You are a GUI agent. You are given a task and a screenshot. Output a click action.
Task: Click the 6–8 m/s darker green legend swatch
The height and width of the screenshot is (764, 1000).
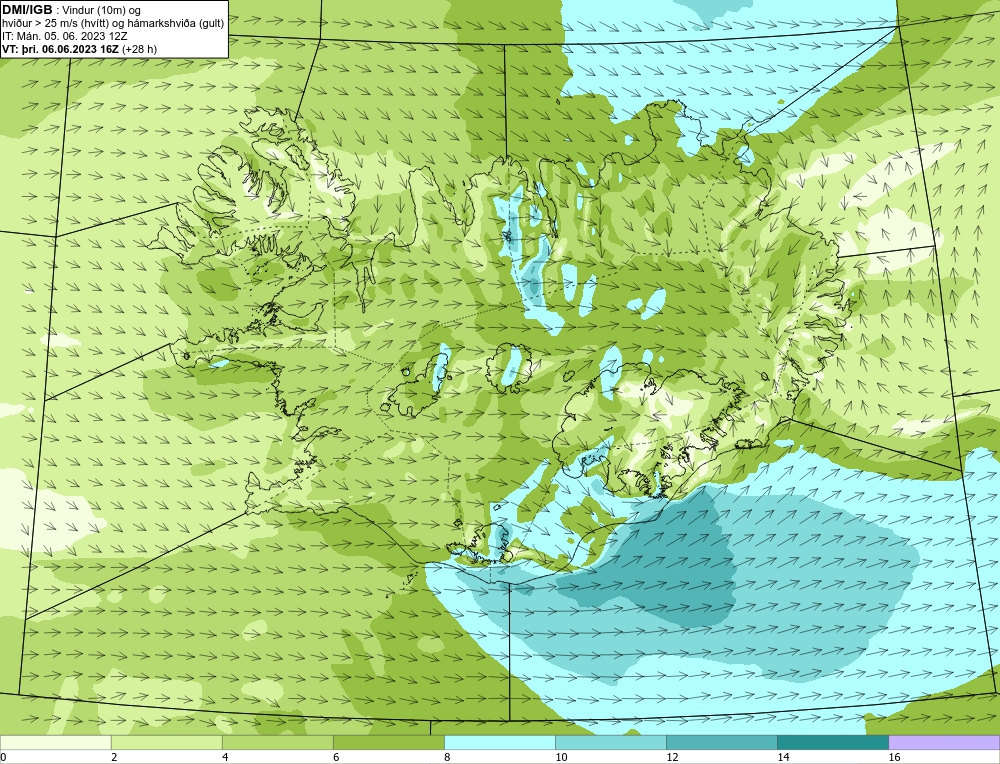coord(388,742)
